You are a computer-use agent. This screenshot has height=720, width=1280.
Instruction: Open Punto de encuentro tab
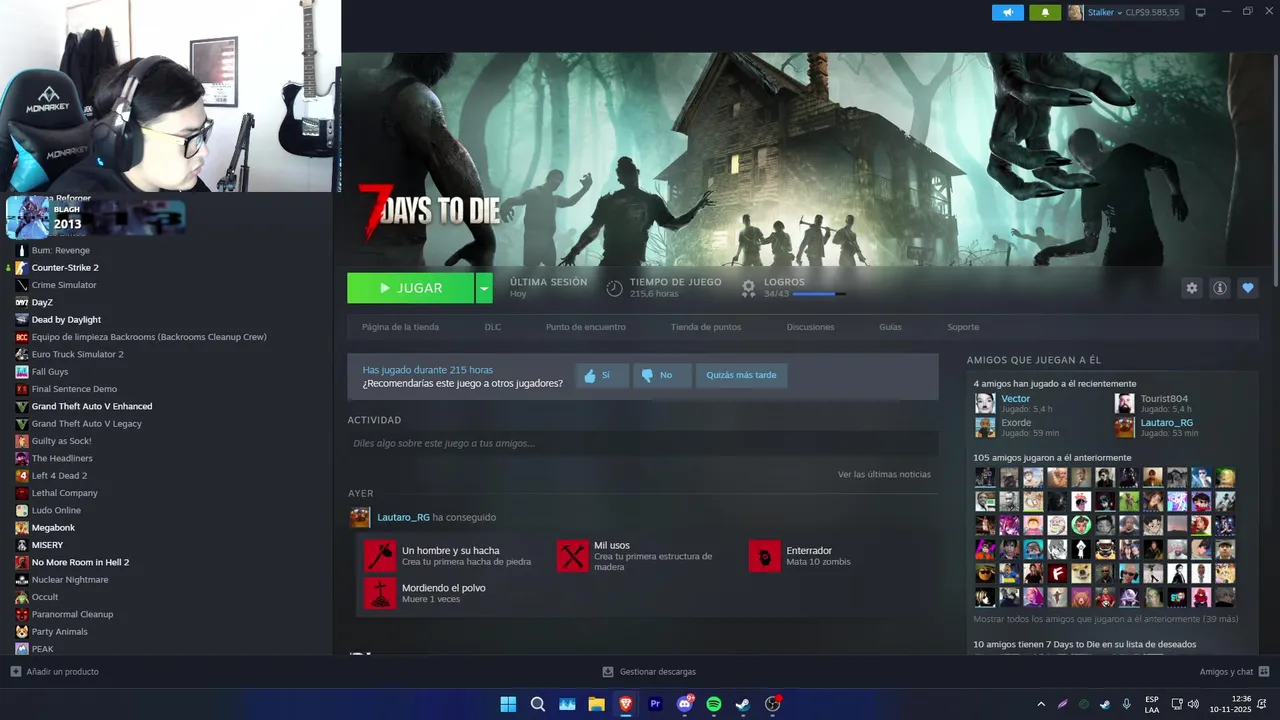click(x=586, y=327)
